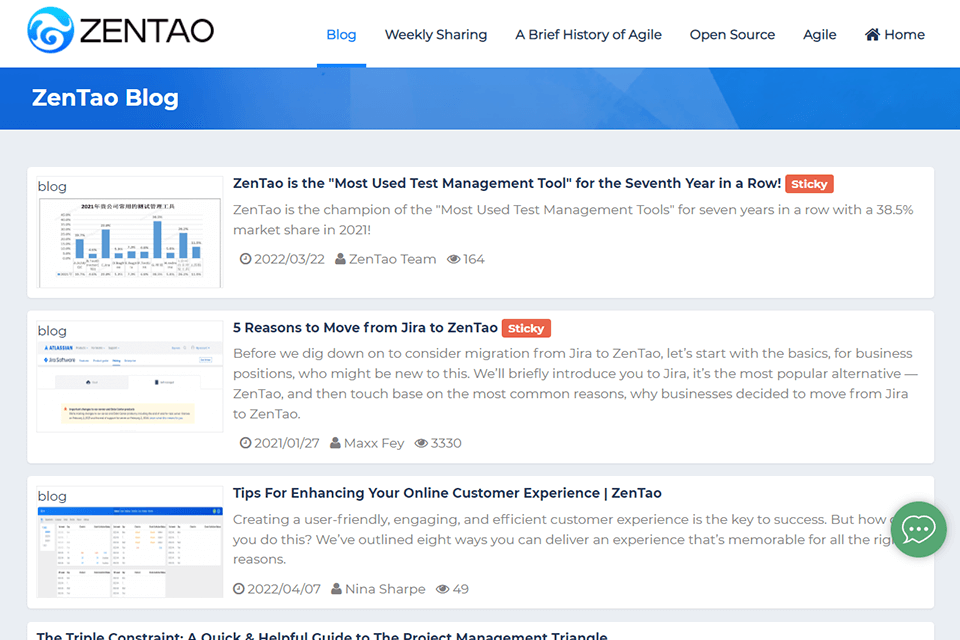Viewport: 960px width, 640px height.
Task: Click the Home house icon
Action: click(x=872, y=34)
